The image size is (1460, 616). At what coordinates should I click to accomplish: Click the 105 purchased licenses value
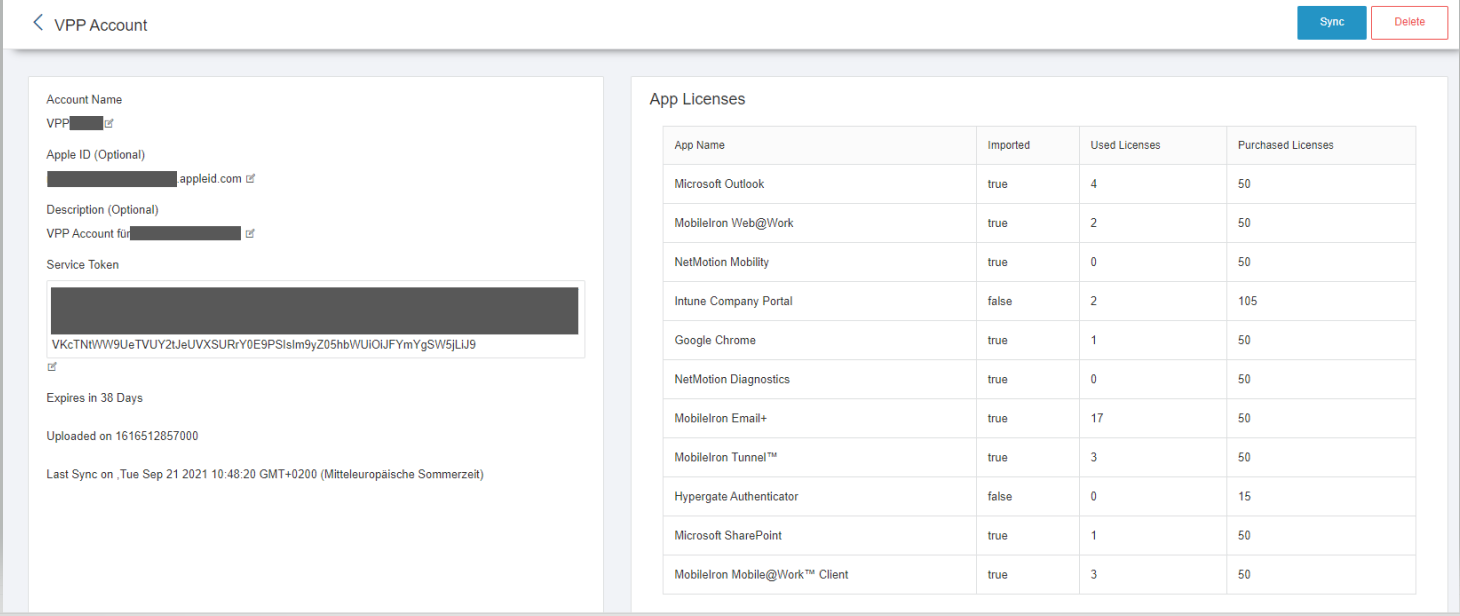click(x=1248, y=301)
